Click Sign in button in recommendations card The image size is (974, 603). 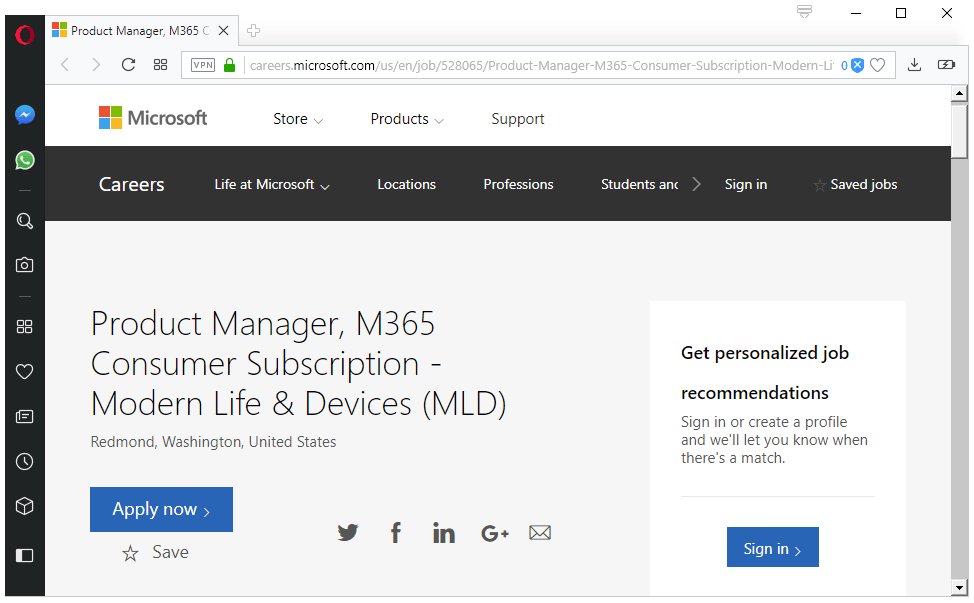(x=773, y=547)
